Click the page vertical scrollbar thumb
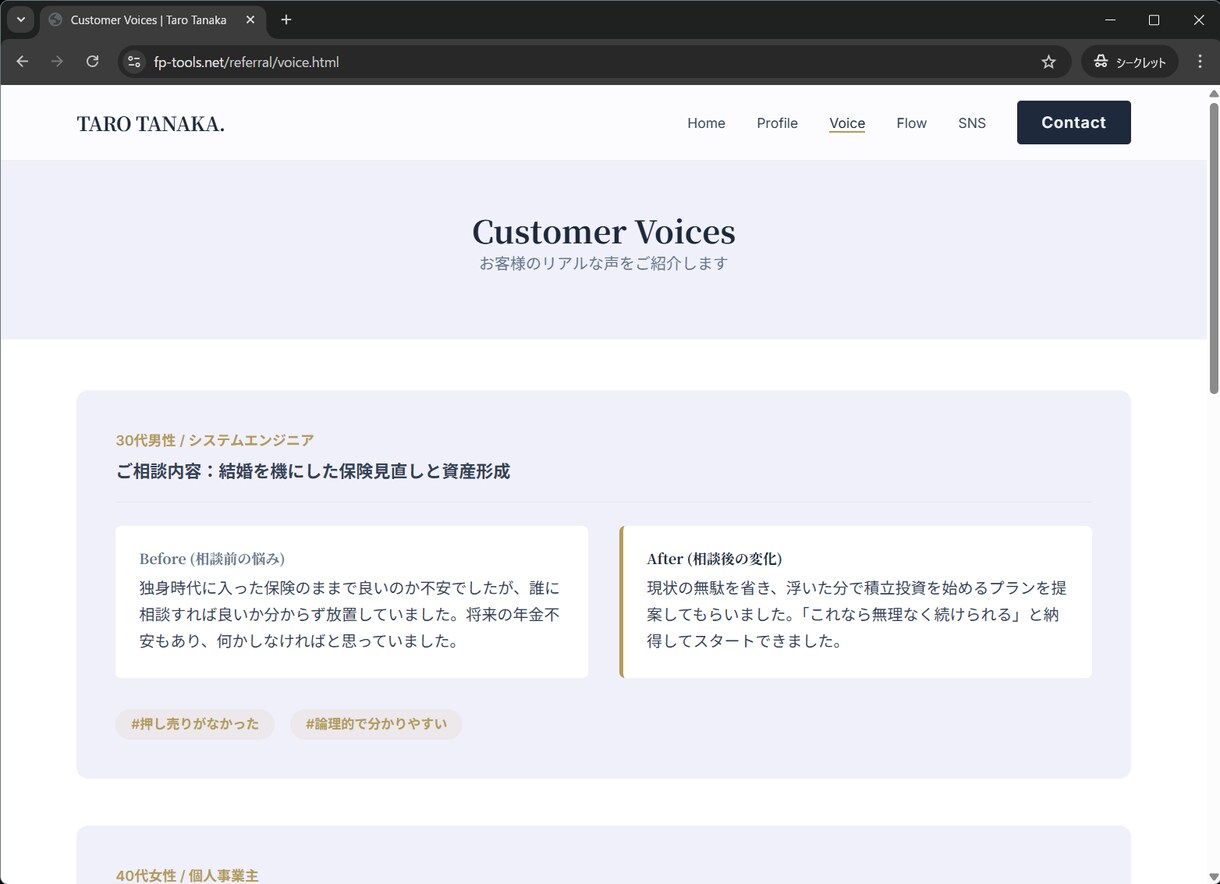The image size is (1220, 884). click(1214, 246)
